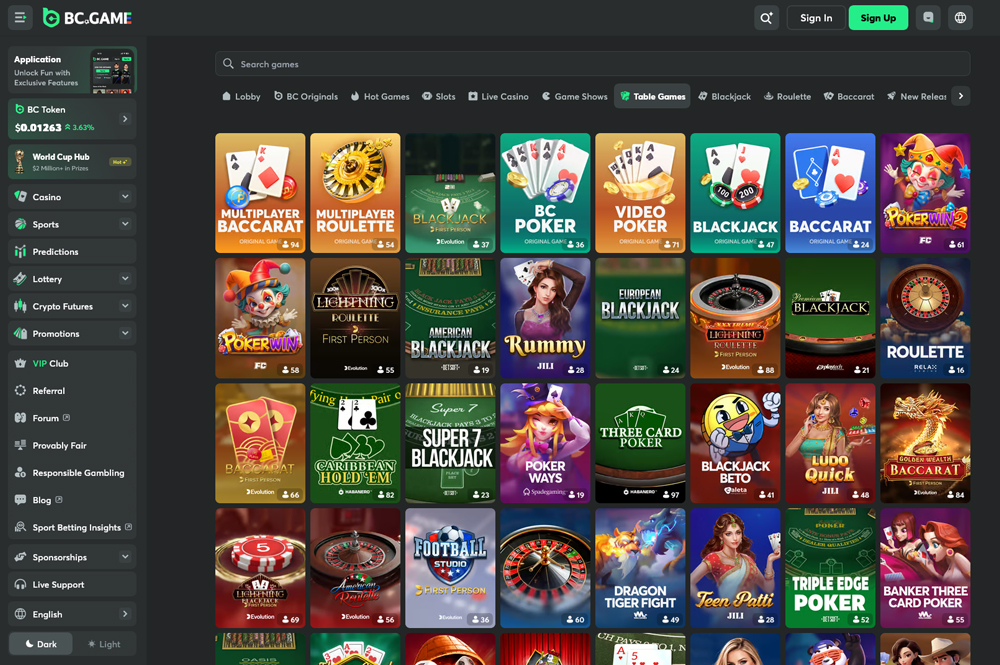Click the Sports ball icon in the sidebar
This screenshot has height=665, width=1000.
[x=20, y=224]
